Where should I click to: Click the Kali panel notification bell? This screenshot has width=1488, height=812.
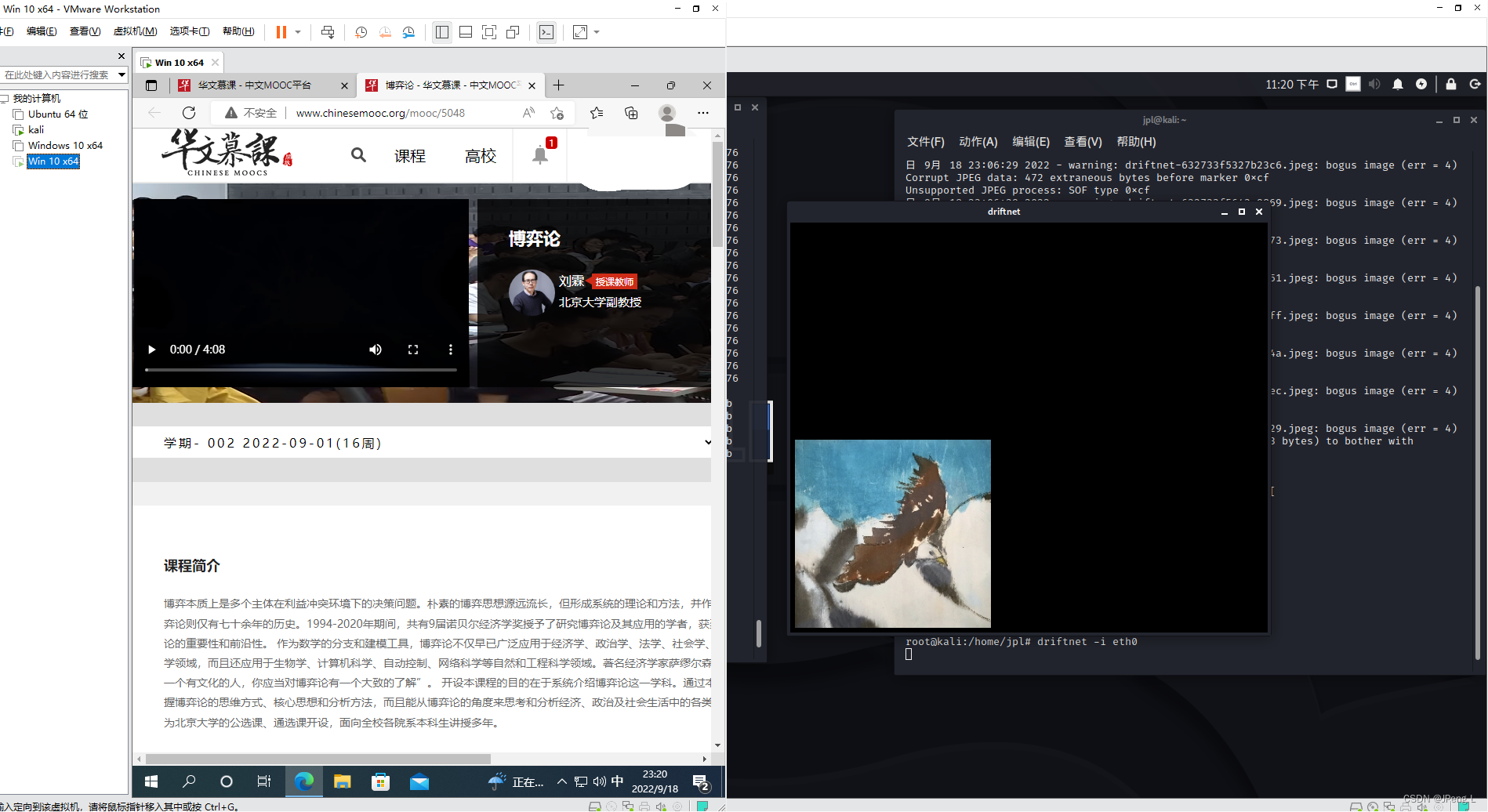[x=1398, y=85]
